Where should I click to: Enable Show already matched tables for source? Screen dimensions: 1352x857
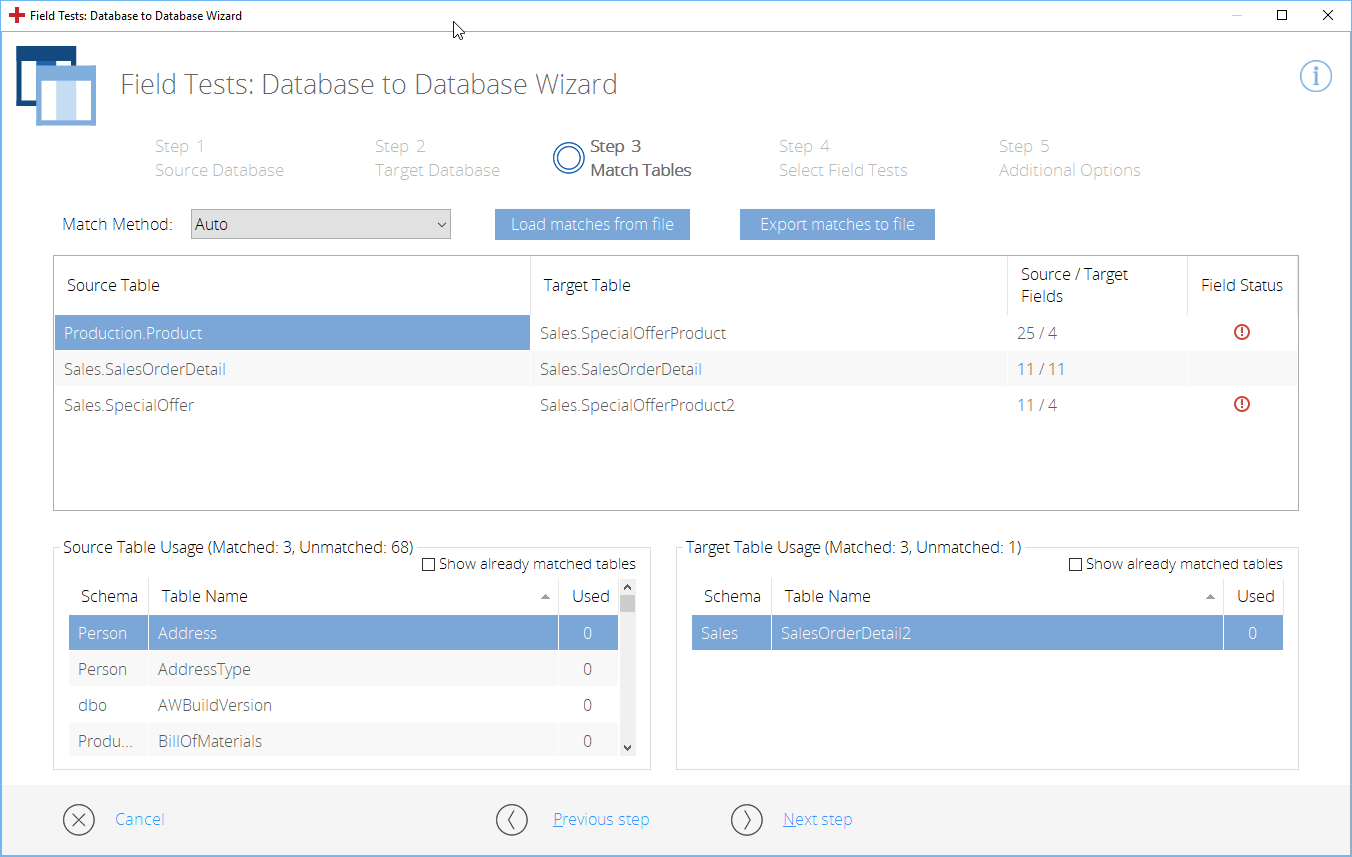point(429,565)
